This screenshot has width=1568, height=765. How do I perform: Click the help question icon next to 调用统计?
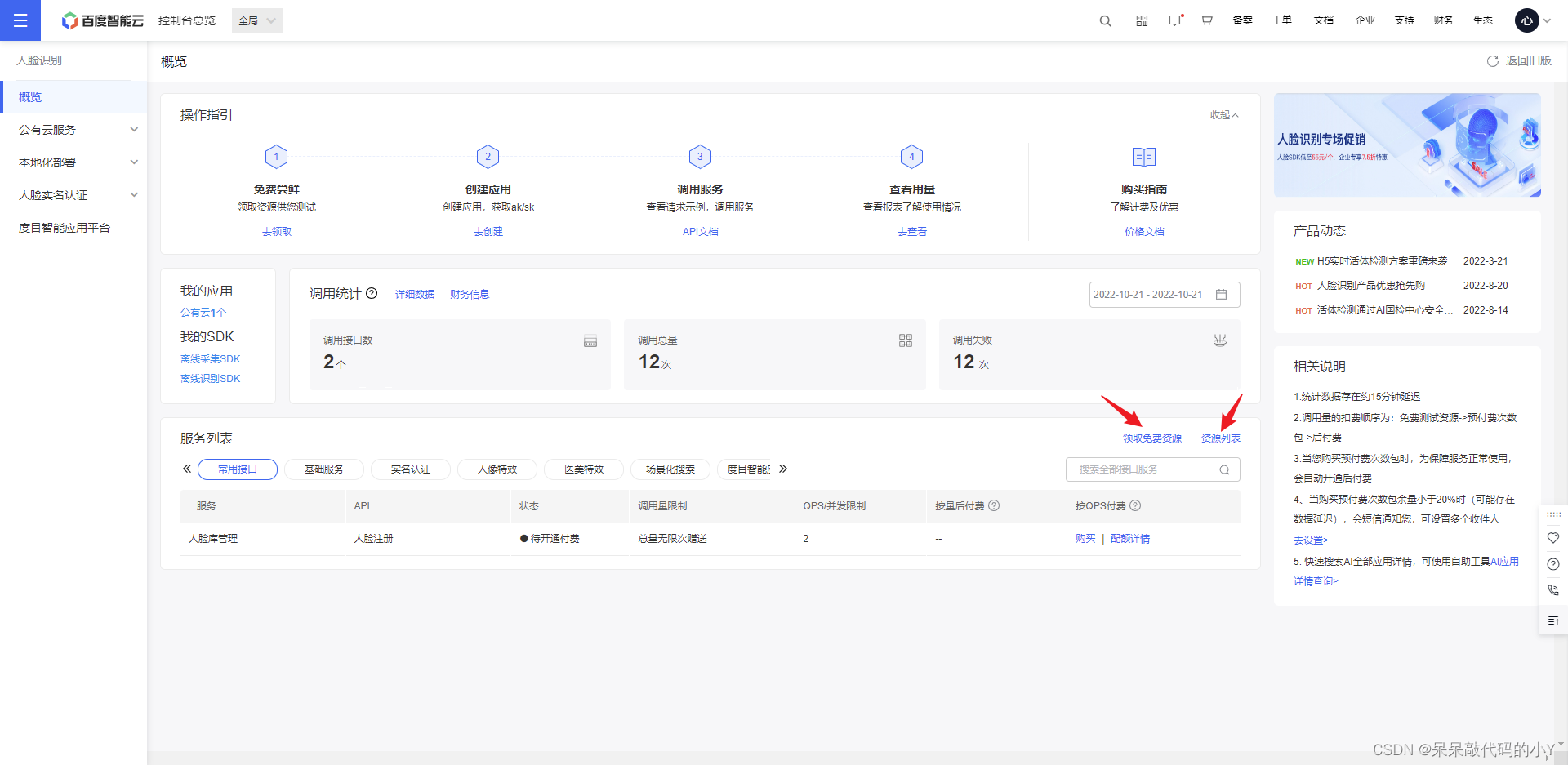(x=372, y=293)
